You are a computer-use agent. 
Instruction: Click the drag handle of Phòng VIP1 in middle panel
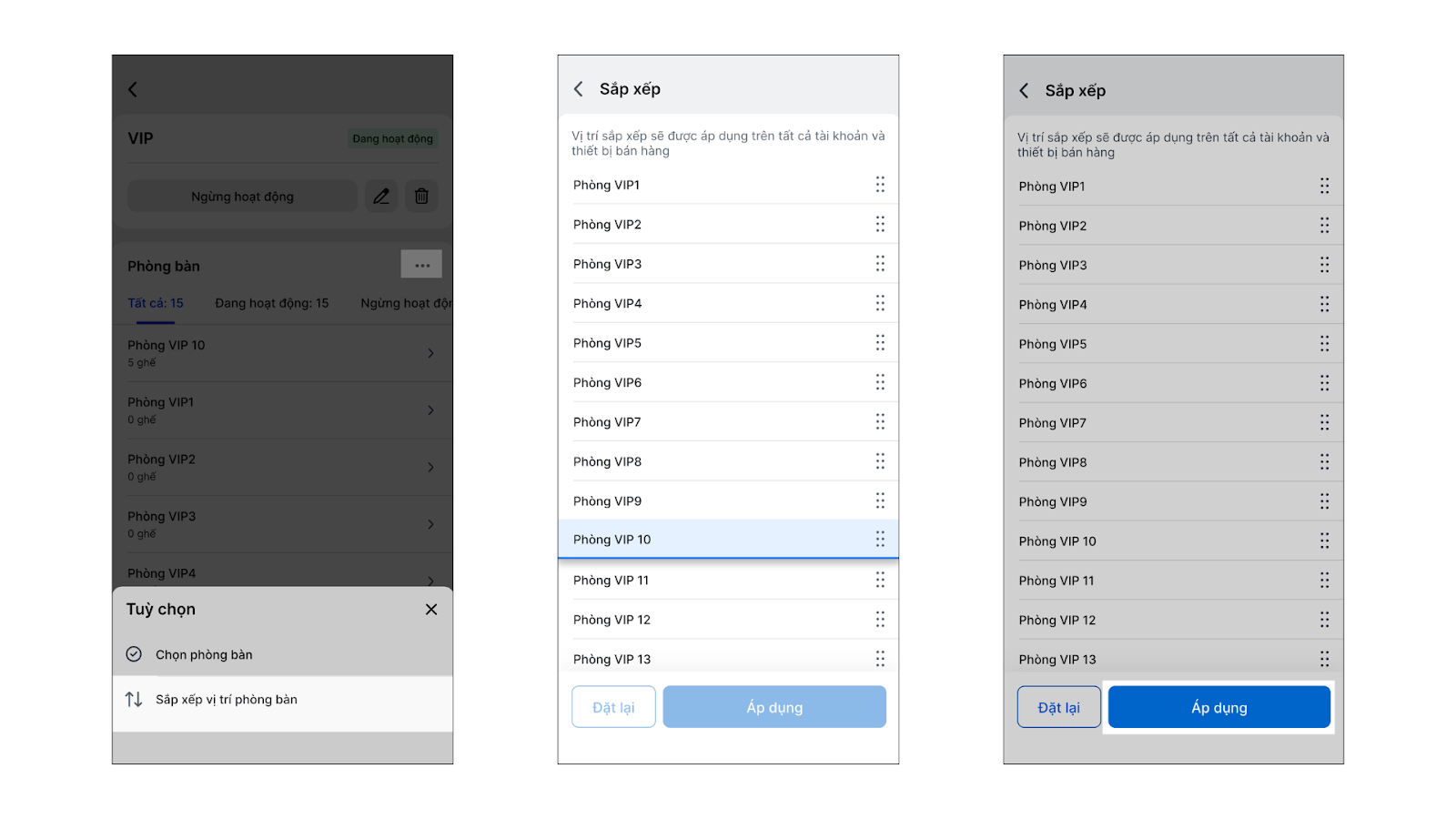(880, 185)
